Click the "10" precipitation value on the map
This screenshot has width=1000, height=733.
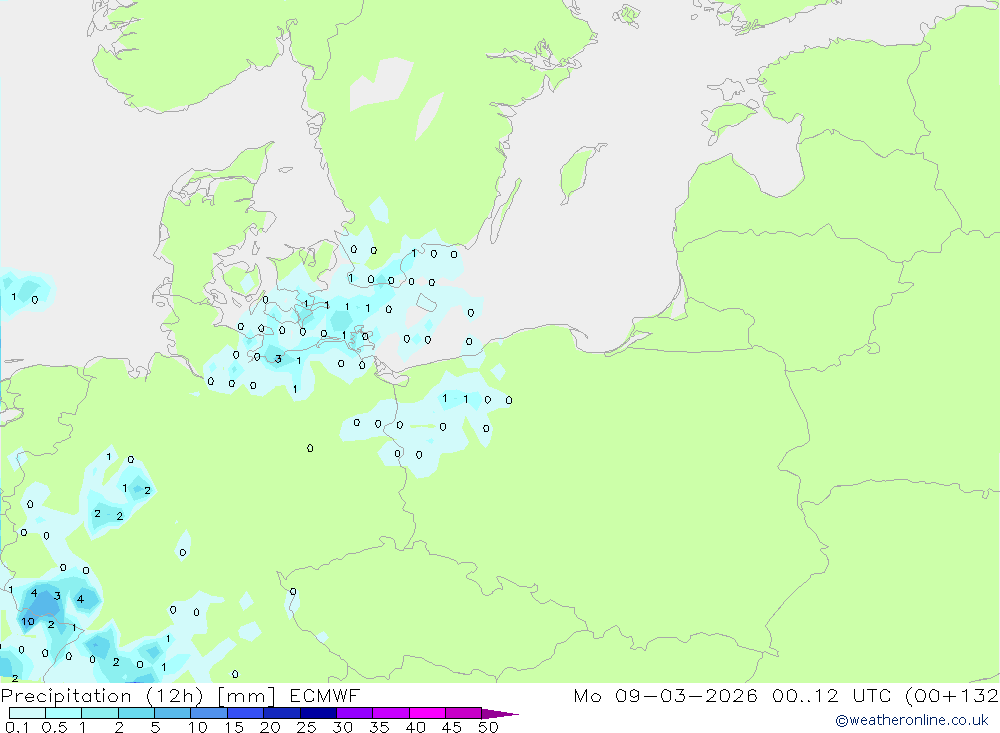click(x=28, y=621)
